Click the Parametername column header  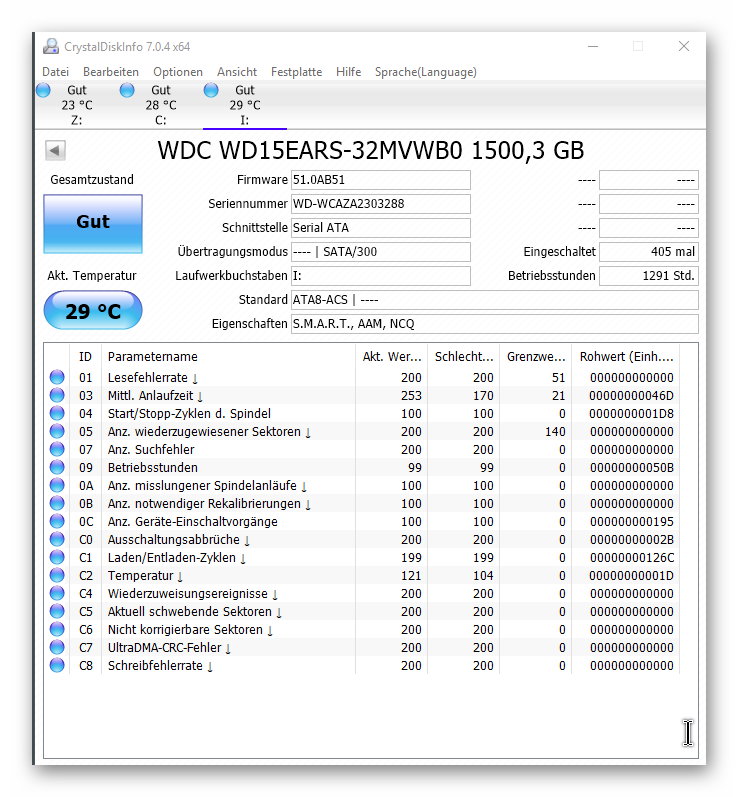228,357
